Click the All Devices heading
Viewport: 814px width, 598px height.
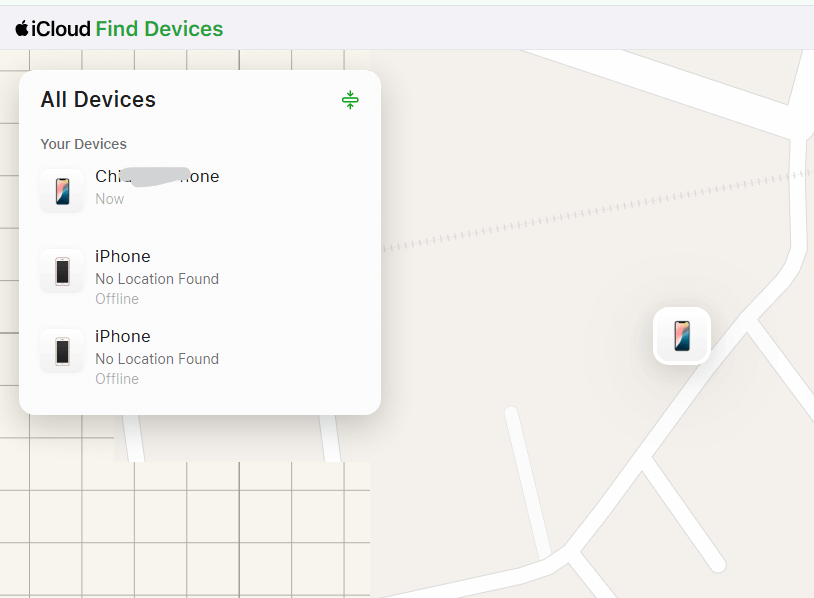coord(98,100)
